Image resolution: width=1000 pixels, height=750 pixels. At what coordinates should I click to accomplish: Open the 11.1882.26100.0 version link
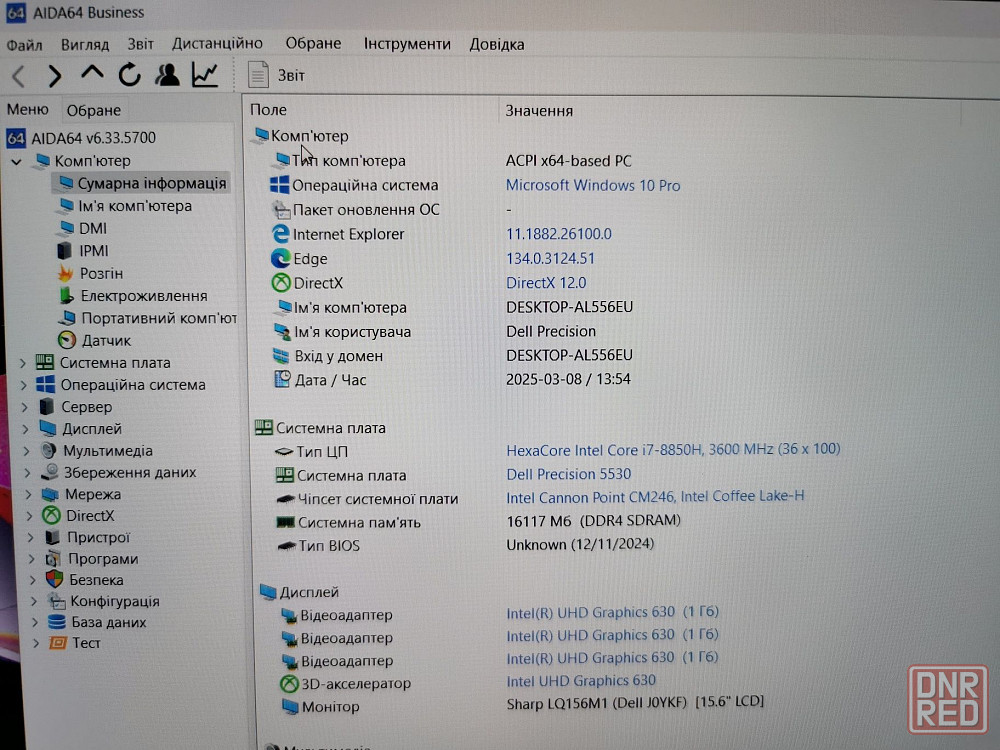559,234
